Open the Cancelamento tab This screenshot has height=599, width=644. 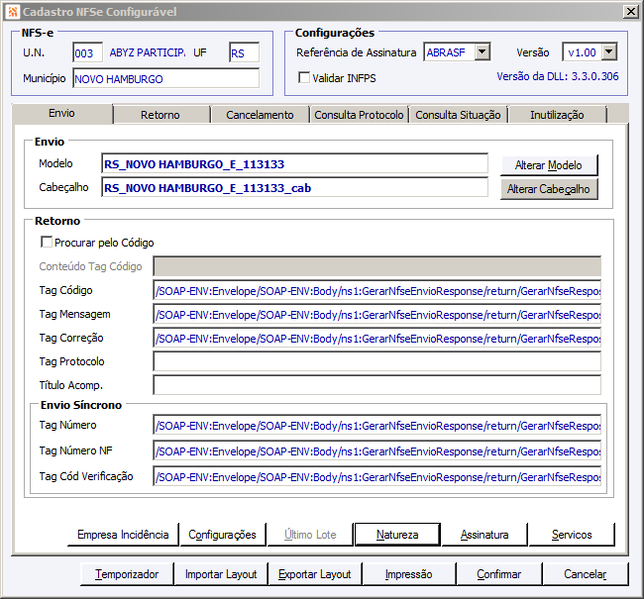pos(260,115)
